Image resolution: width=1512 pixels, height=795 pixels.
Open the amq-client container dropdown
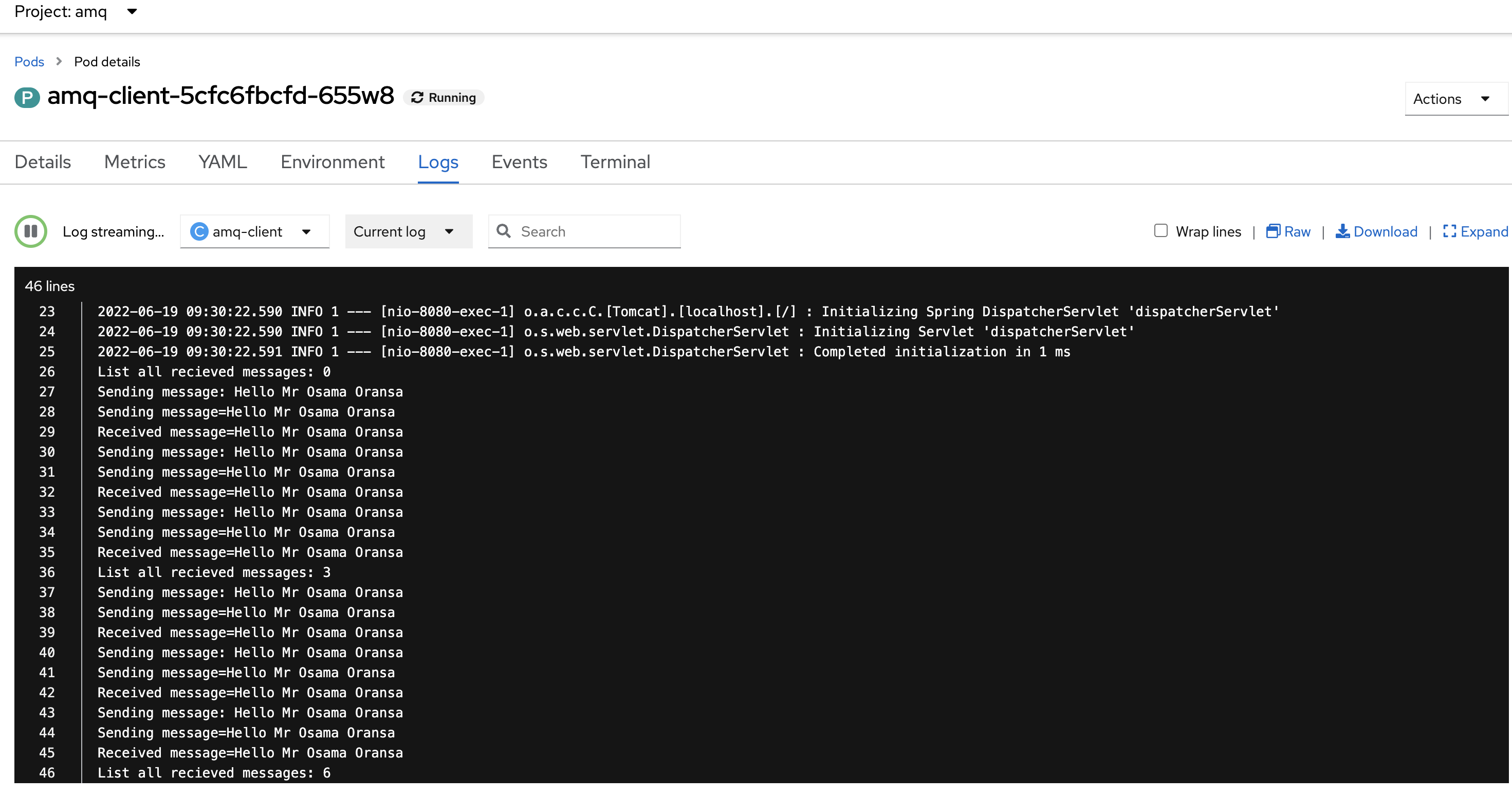[x=306, y=231]
